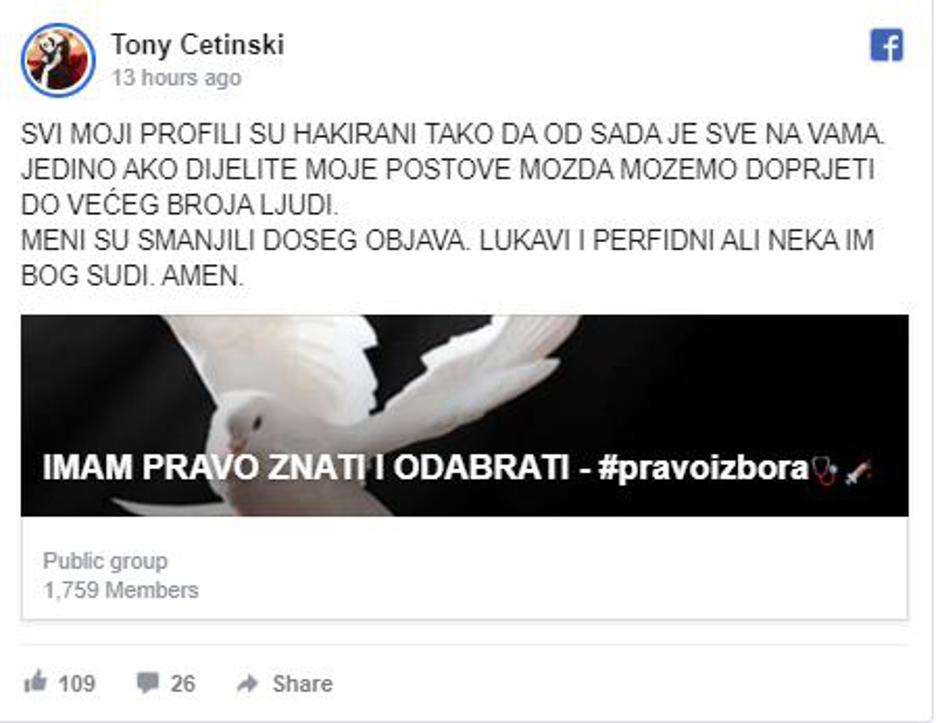
Task: Click the Tony Cetinski name link
Action: pos(197,45)
